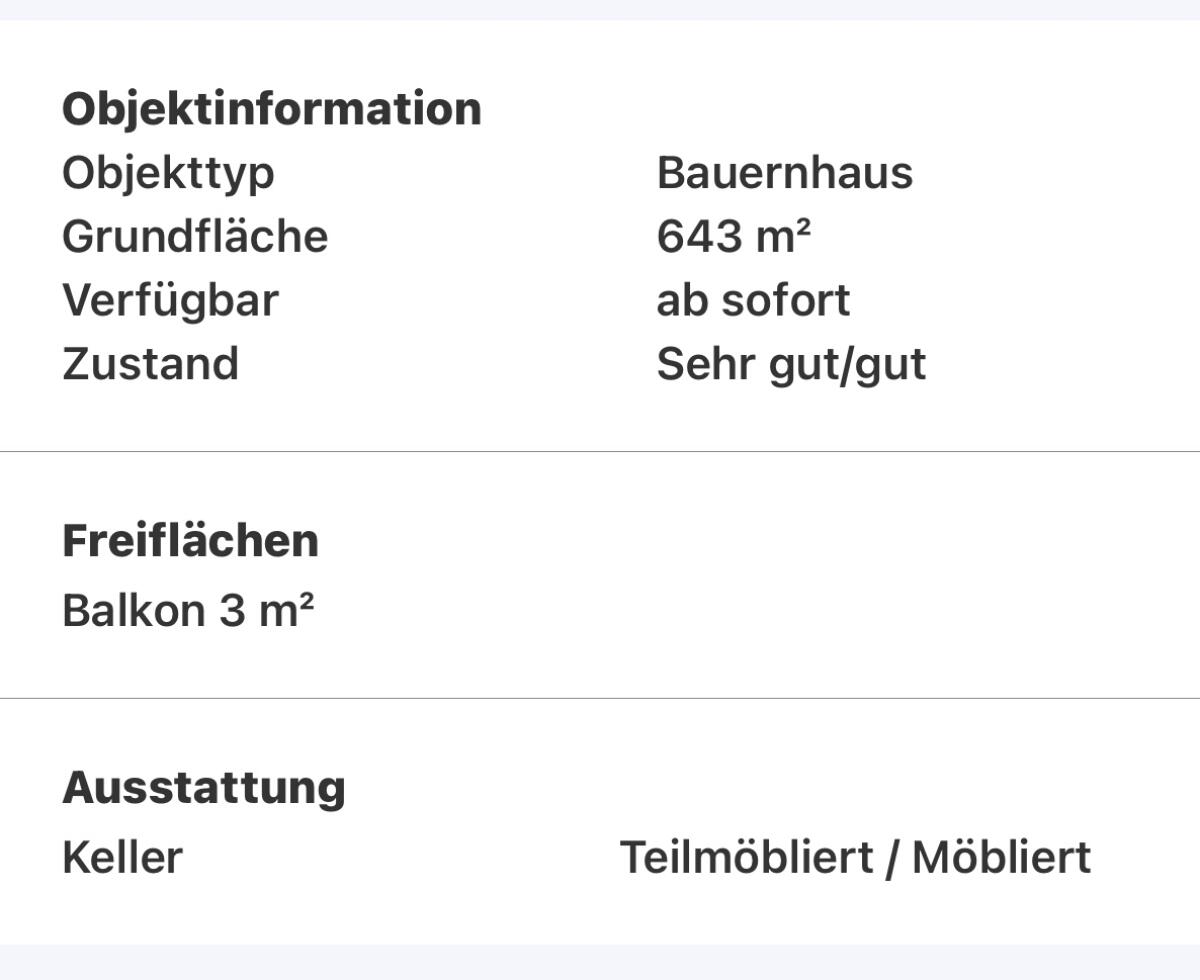The height and width of the screenshot is (980, 1200).
Task: Click the Verfügbar label
Action: click(170, 301)
